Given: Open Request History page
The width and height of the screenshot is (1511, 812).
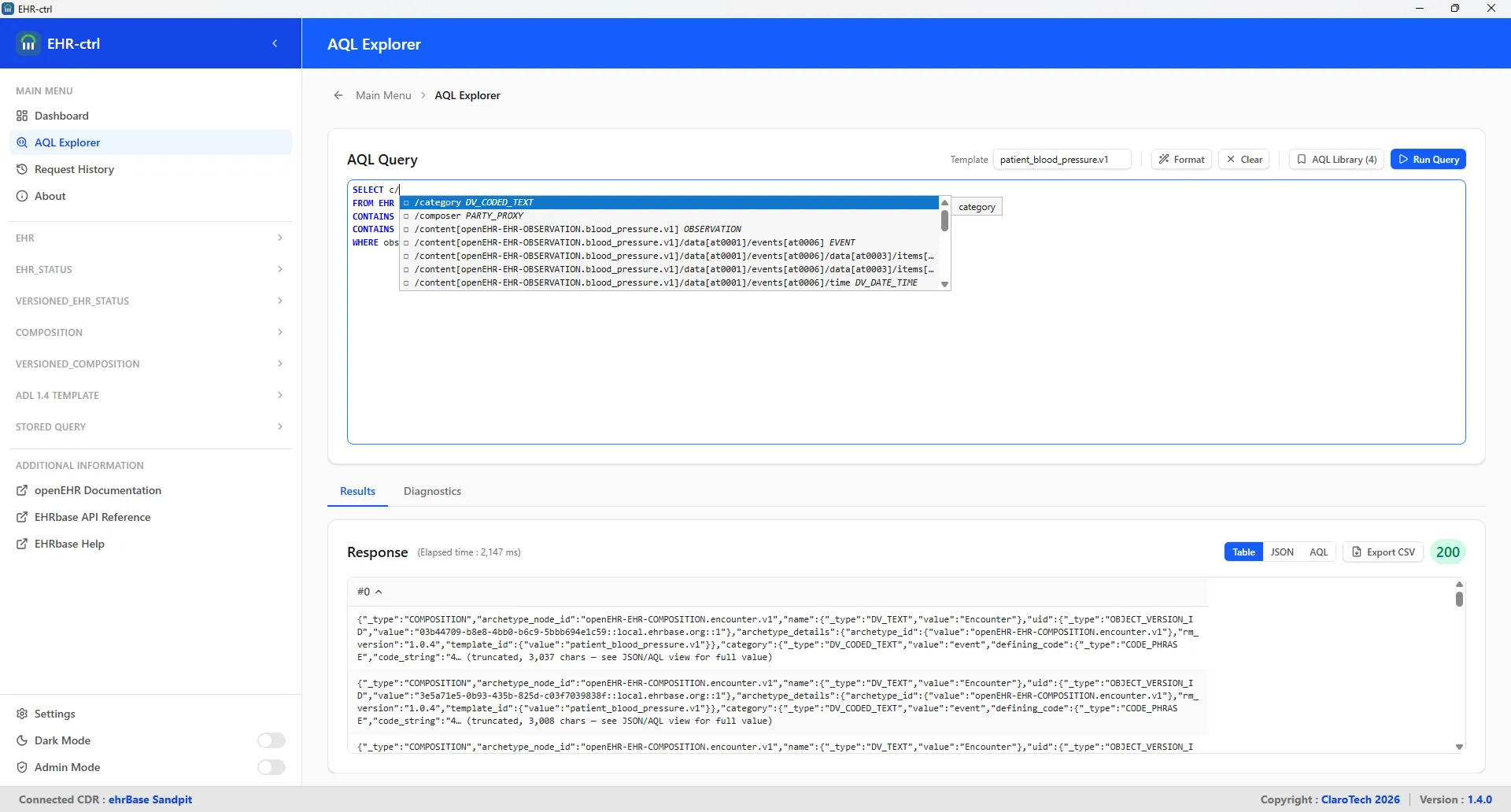Looking at the screenshot, I should pos(150,169).
